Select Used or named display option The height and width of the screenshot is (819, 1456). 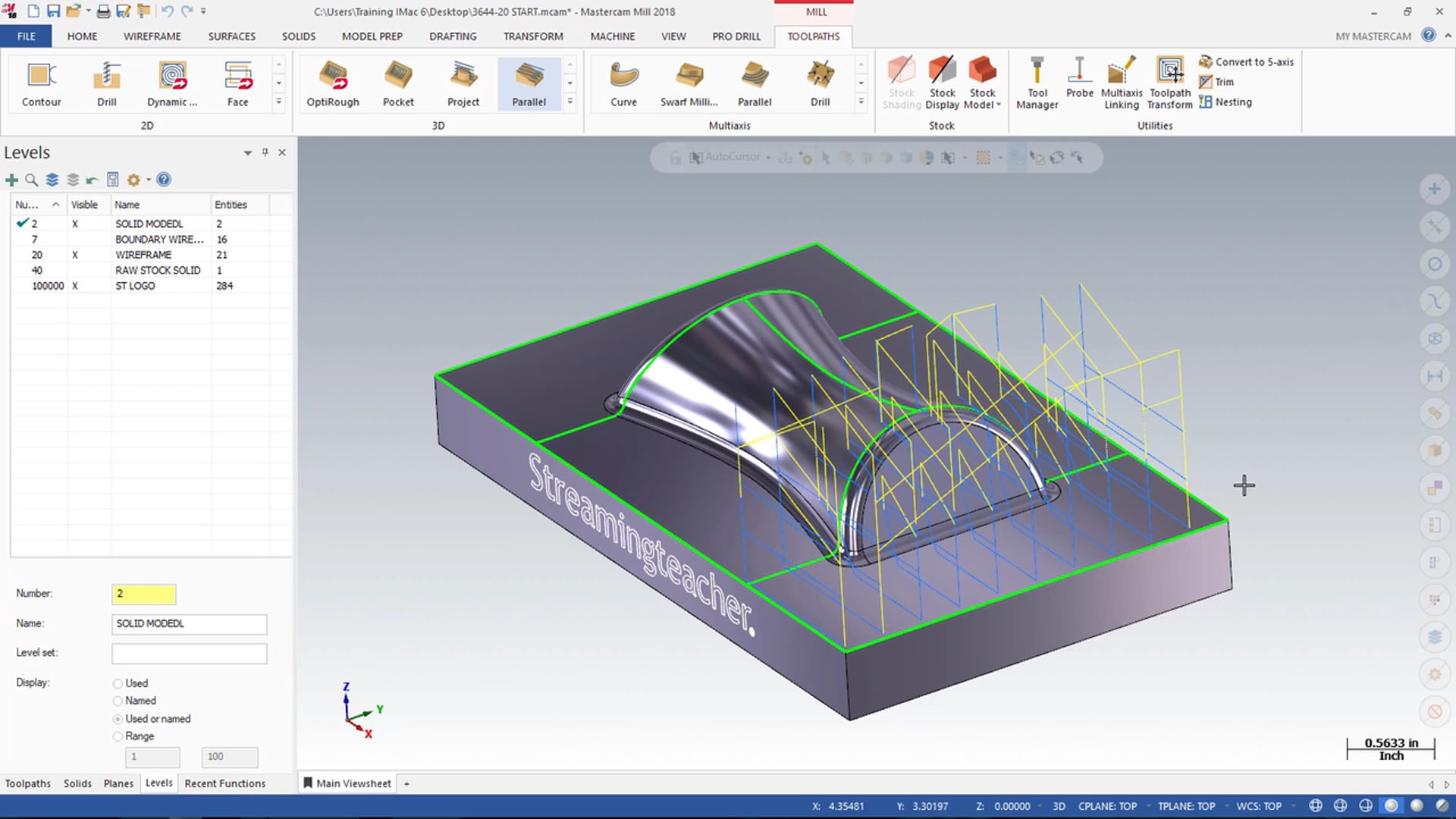118,719
